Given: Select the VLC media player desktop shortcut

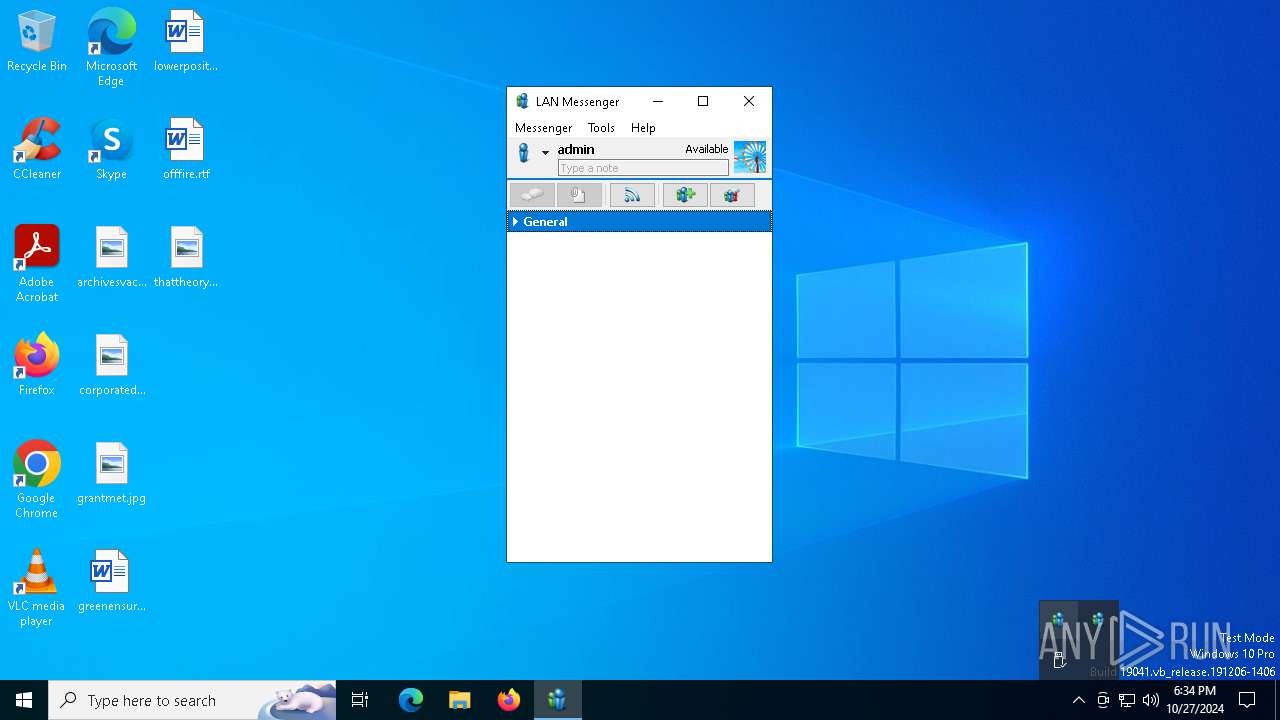Looking at the screenshot, I should point(37,588).
